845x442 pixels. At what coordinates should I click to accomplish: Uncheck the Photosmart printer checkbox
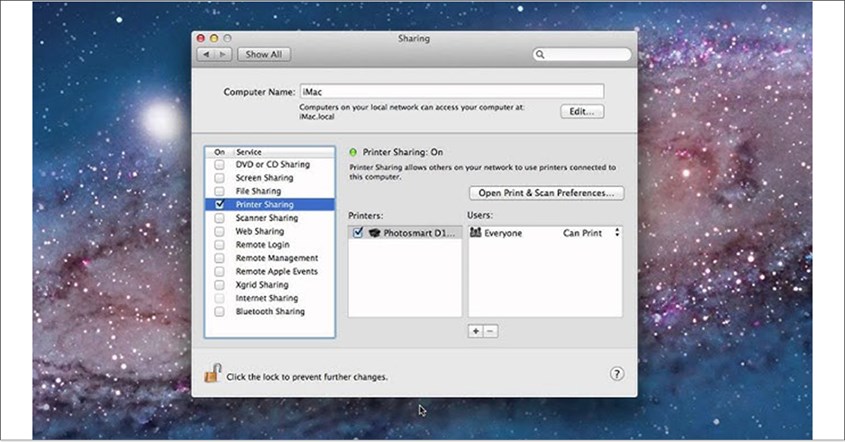[358, 232]
